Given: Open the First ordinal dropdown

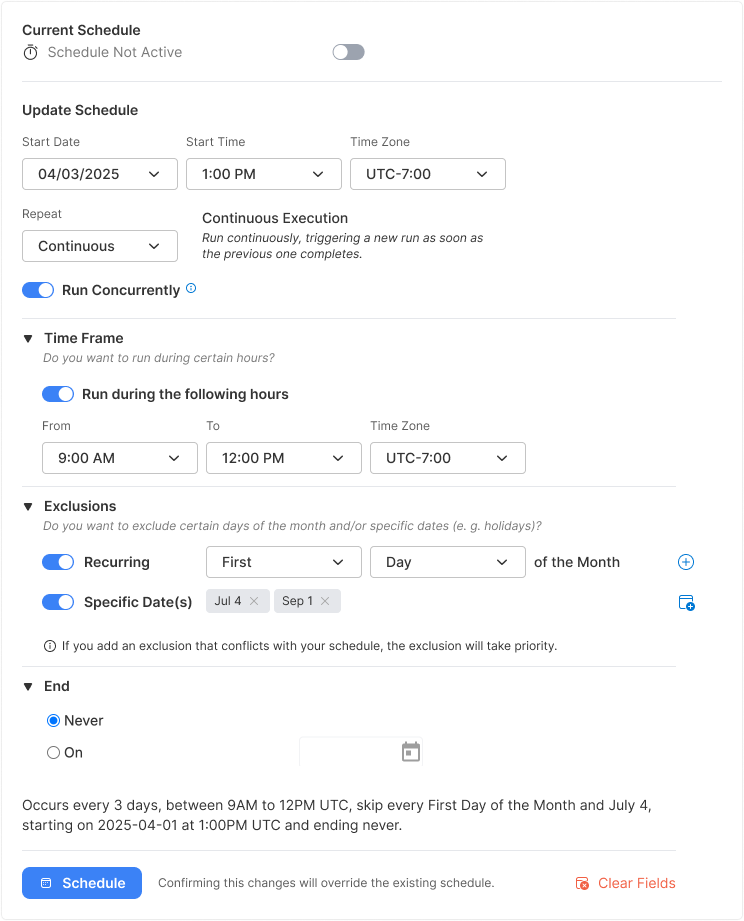Looking at the screenshot, I should (x=284, y=562).
